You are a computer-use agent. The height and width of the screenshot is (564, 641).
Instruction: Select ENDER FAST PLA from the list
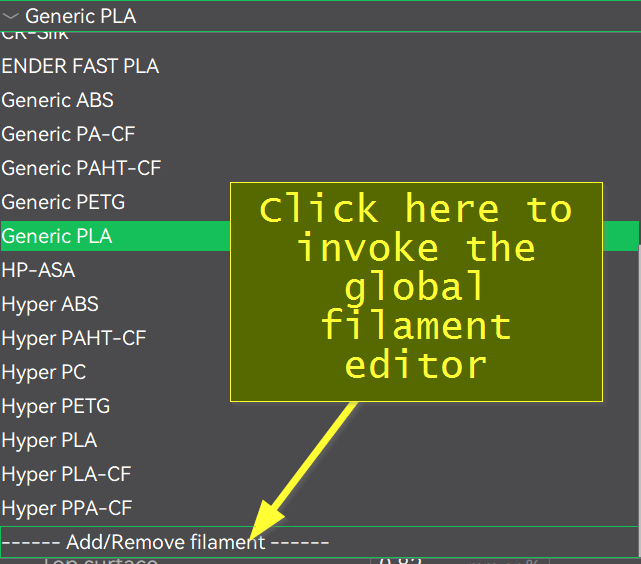click(x=80, y=67)
